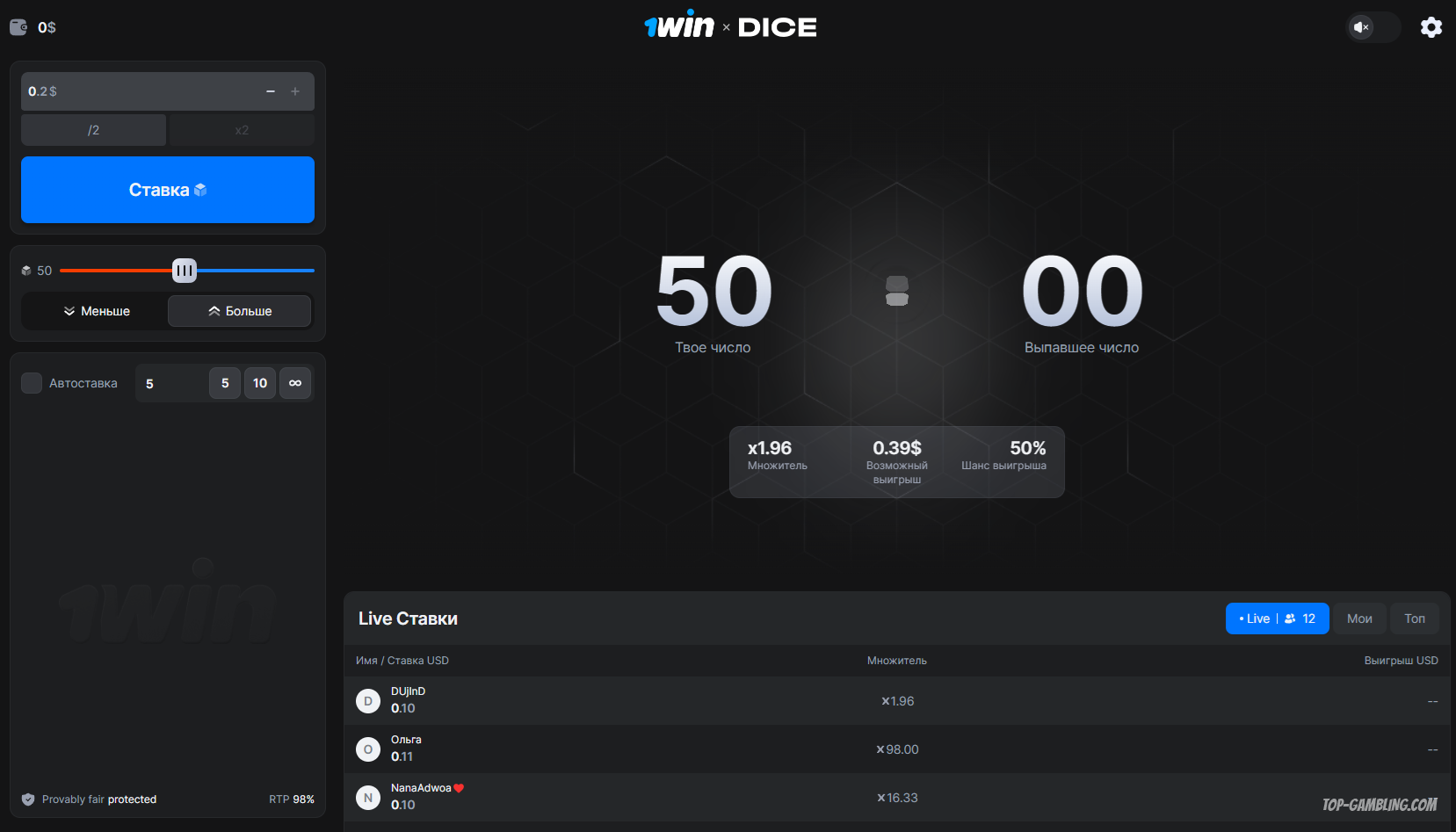The height and width of the screenshot is (832, 1456).
Task: Click Provably fair shield icon
Action: tap(28, 799)
